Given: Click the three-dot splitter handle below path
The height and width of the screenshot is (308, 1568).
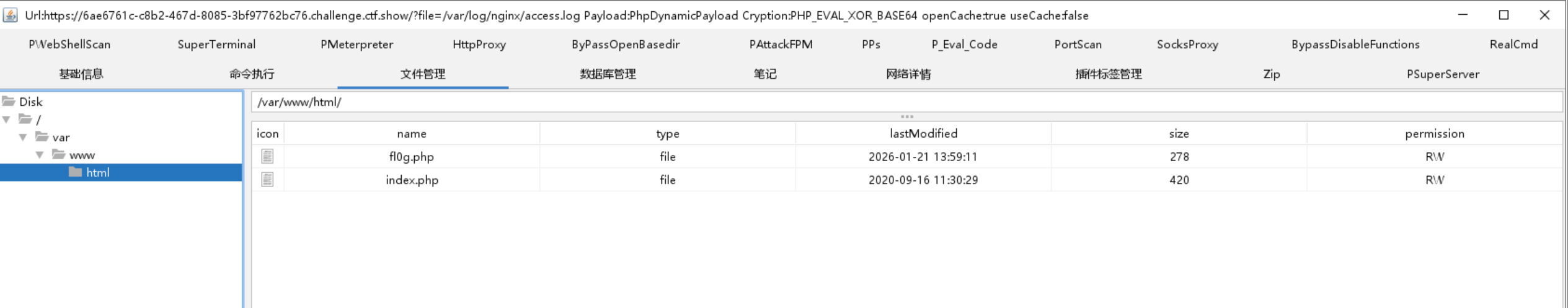Looking at the screenshot, I should coord(906,117).
